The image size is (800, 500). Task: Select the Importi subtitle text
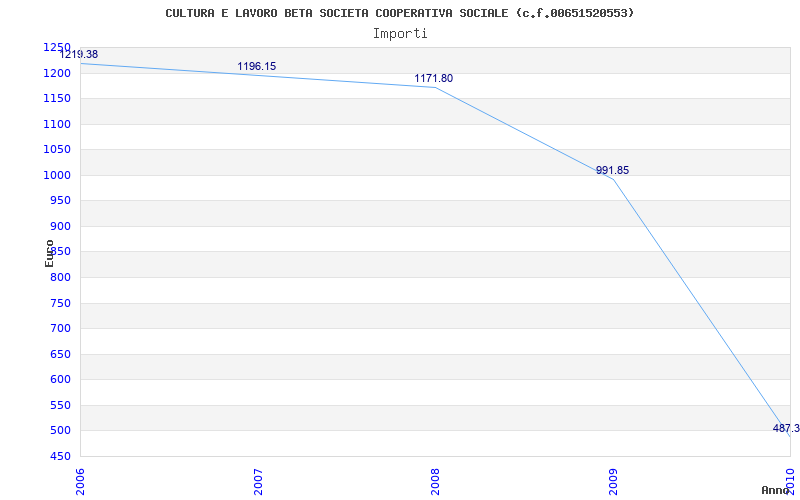[x=400, y=34]
